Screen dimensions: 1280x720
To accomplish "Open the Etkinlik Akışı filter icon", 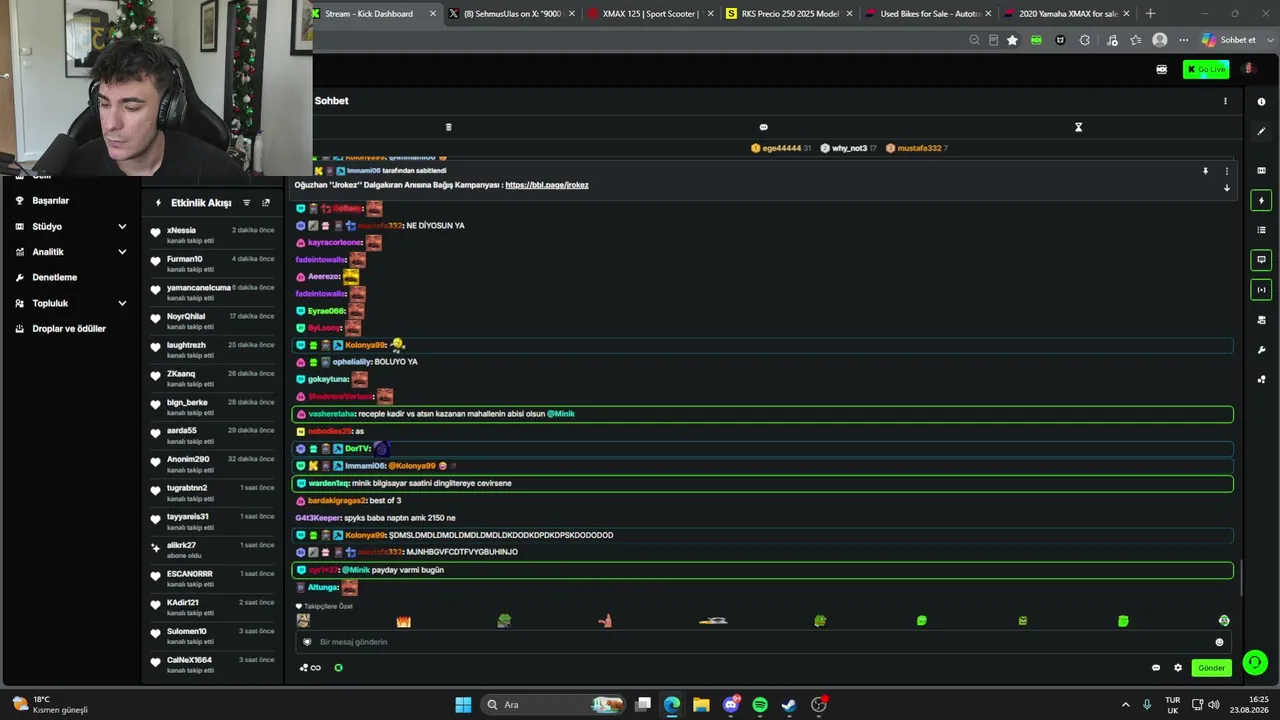I will [x=246, y=203].
